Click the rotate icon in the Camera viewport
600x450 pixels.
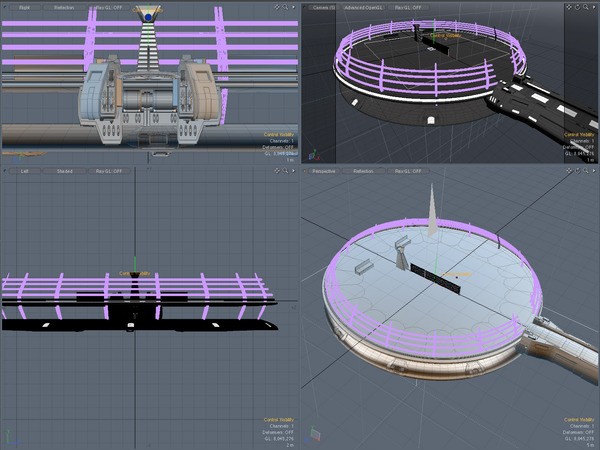click(x=579, y=8)
